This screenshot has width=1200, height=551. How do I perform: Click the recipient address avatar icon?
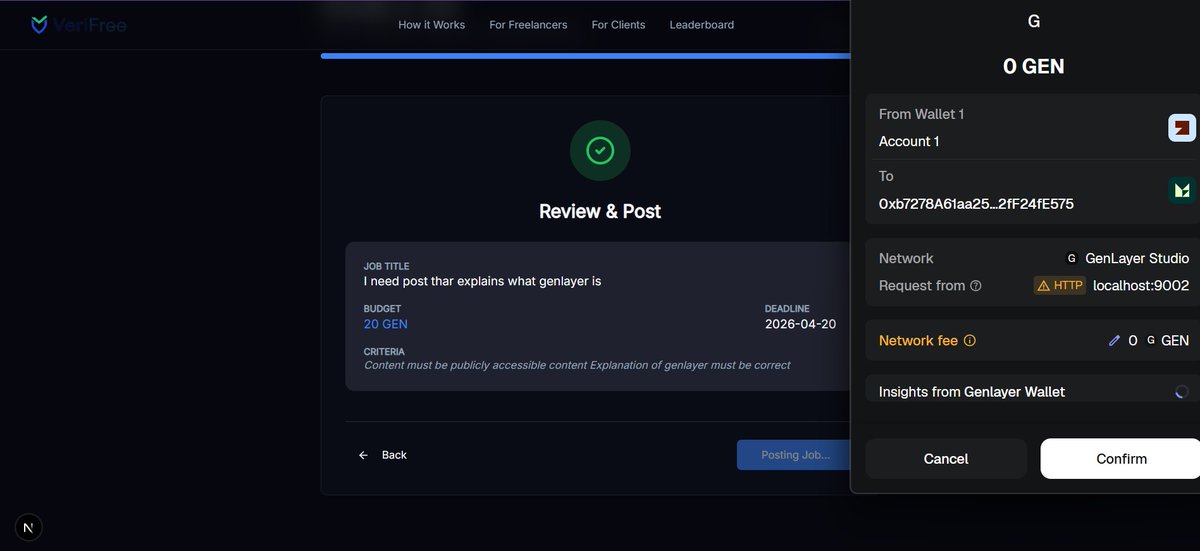tap(1182, 190)
